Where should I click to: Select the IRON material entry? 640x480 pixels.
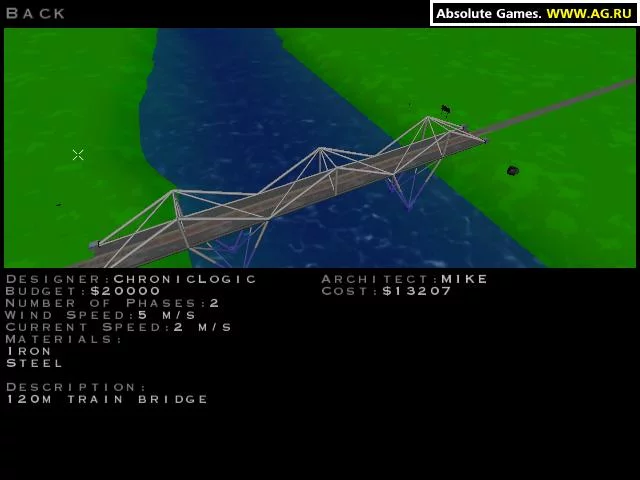pos(29,351)
